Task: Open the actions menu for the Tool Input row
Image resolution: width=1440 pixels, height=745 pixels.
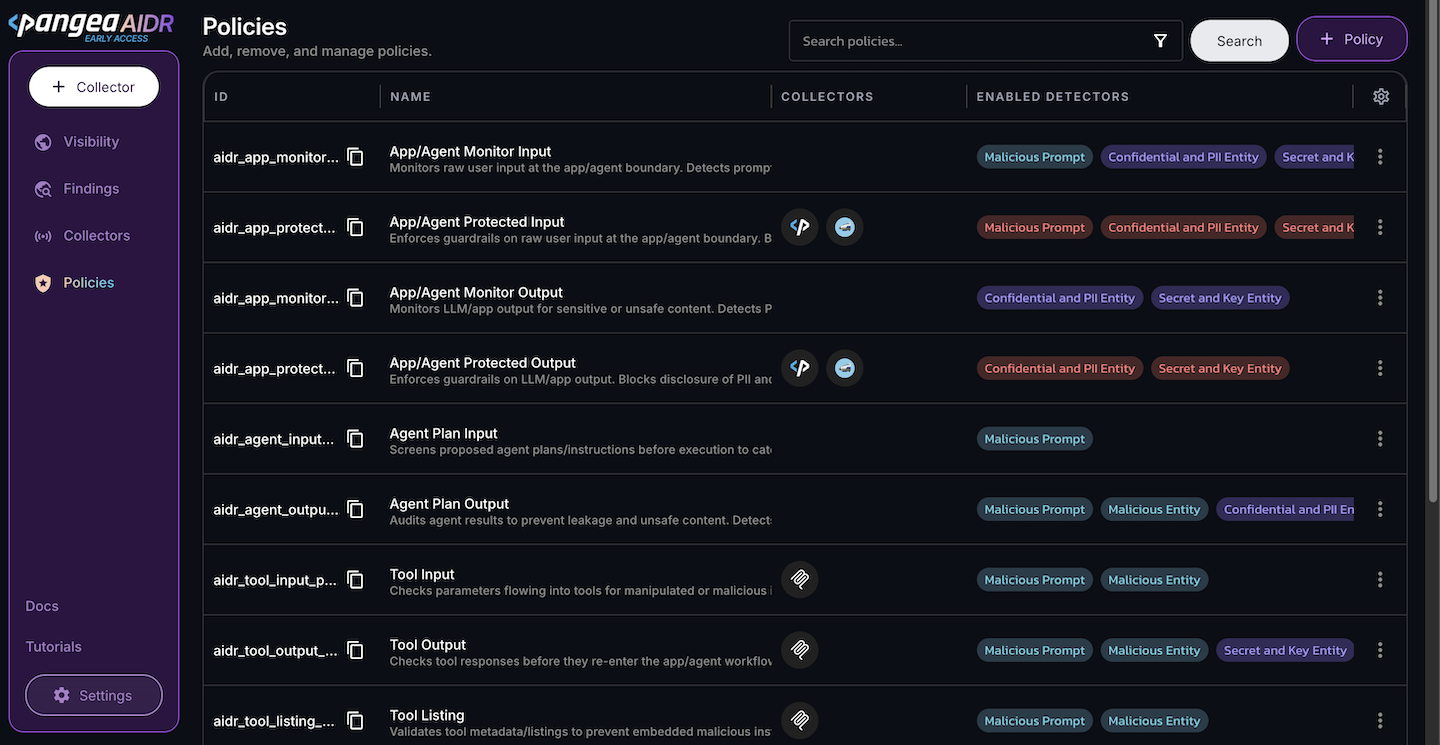Action: (x=1380, y=580)
